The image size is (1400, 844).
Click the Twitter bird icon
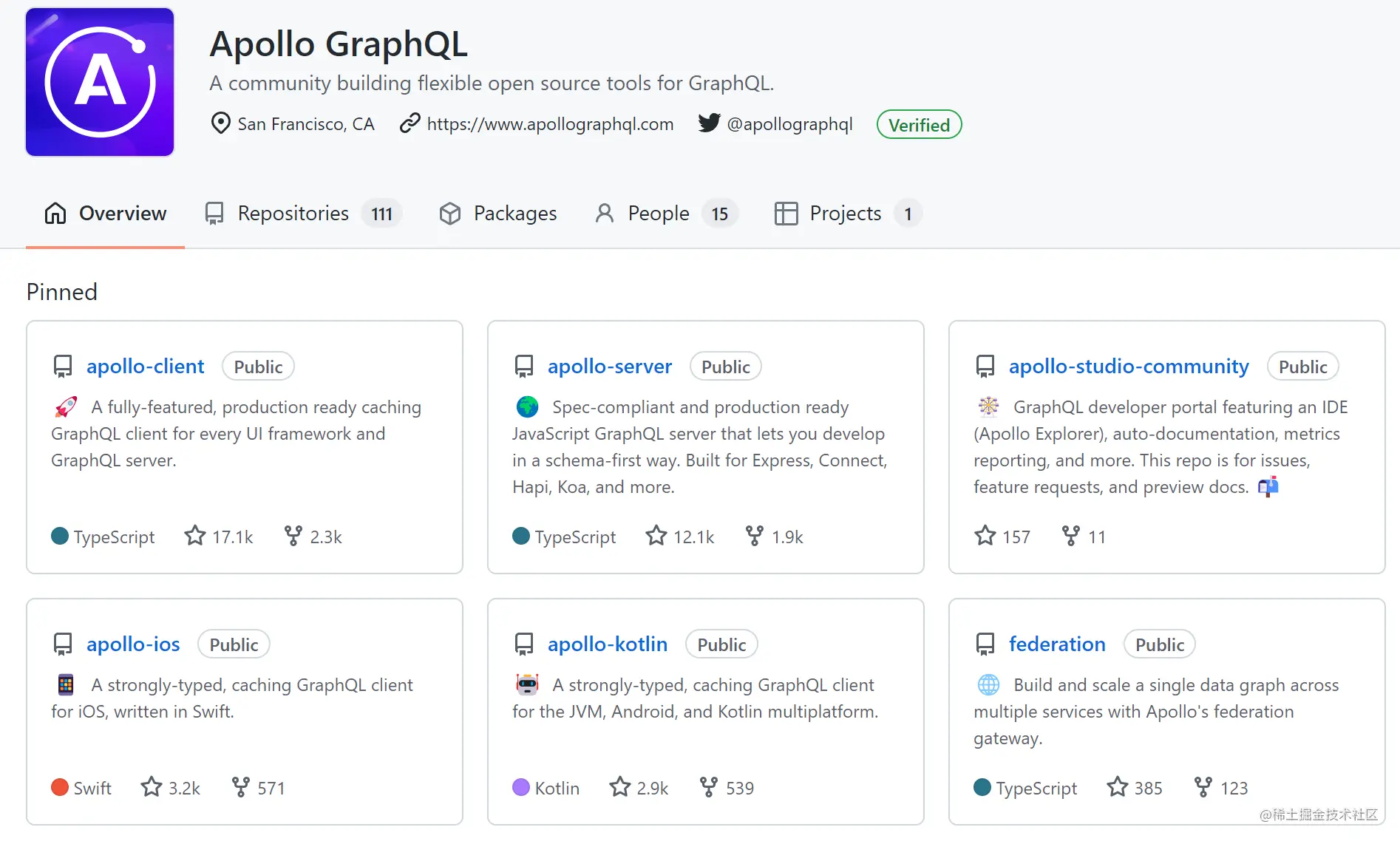[x=709, y=123]
